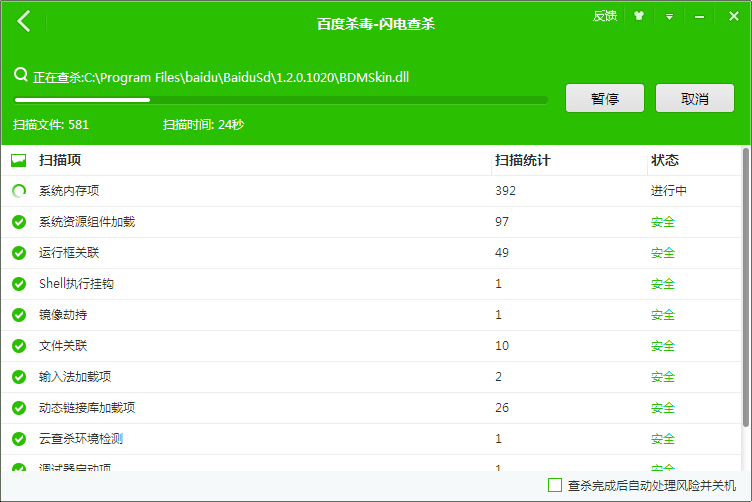Click the green check beside 动态链接库加载项

pyautogui.click(x=19, y=408)
